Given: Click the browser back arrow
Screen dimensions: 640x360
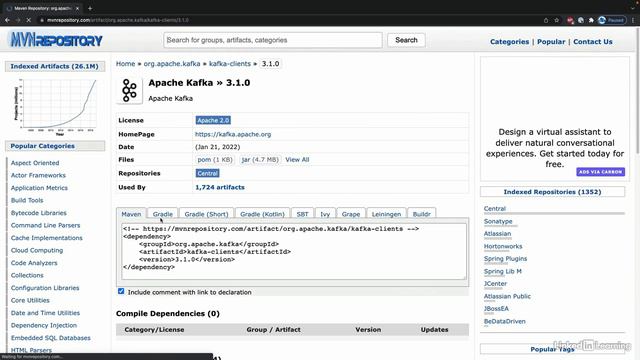Looking at the screenshot, I should click(7, 20).
